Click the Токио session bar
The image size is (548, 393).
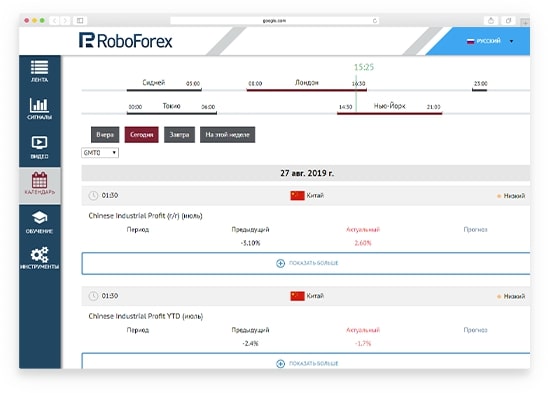[x=172, y=113]
